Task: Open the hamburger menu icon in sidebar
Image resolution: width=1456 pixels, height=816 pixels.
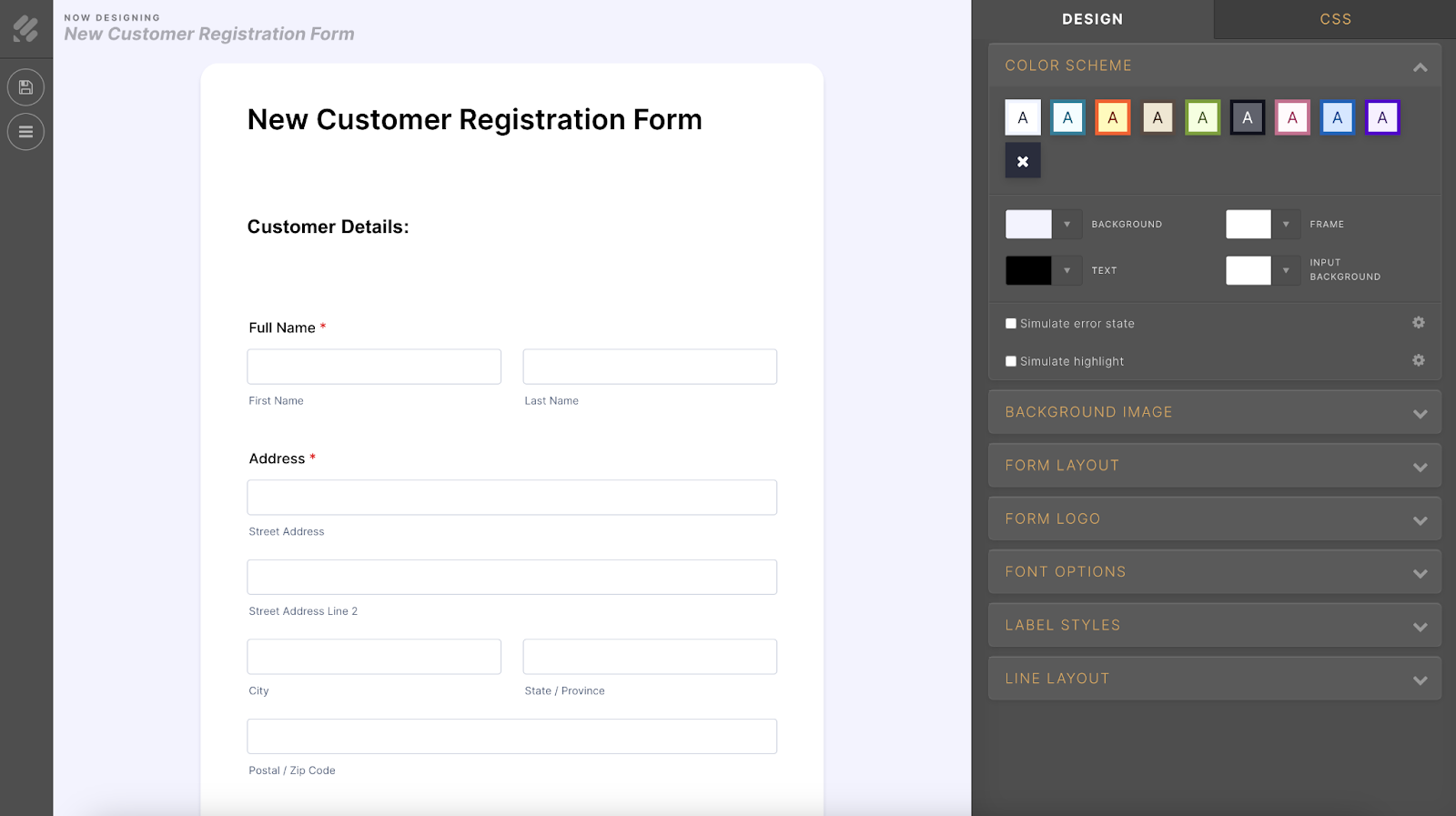Action: pyautogui.click(x=25, y=132)
